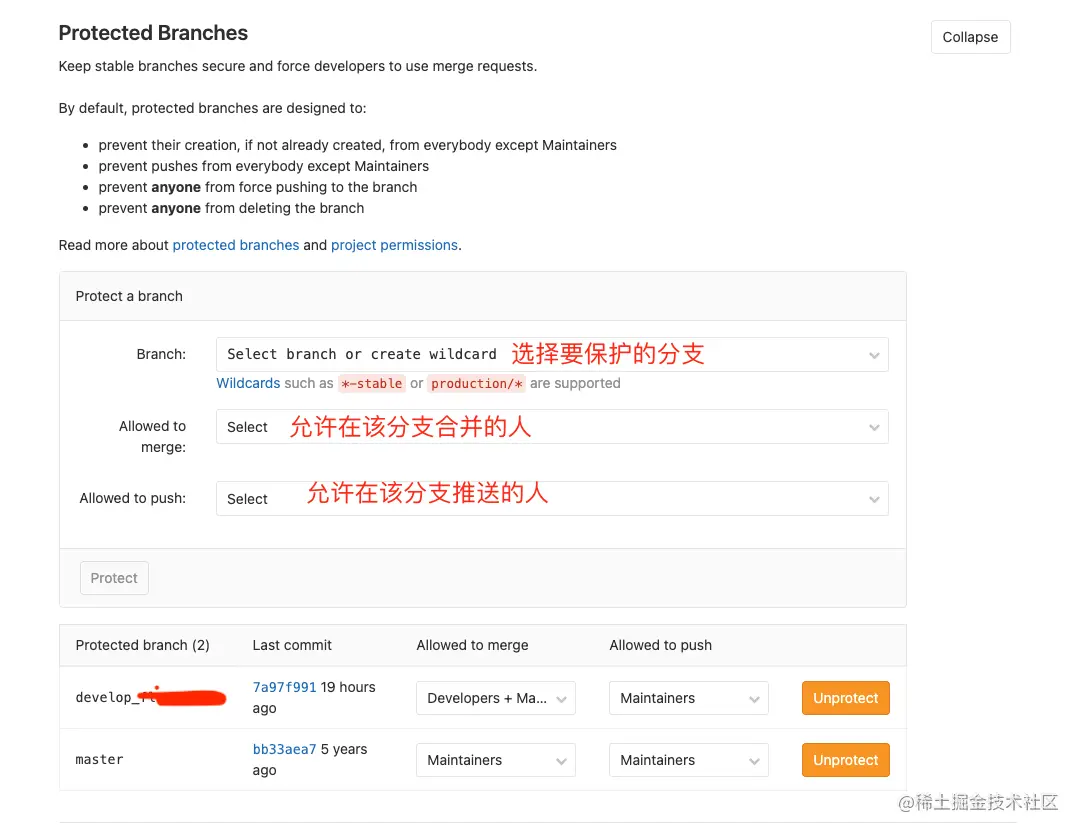Open master's 'Allowed to push' Maintainers dropdown
This screenshot has width=1082, height=836.
[x=688, y=759]
